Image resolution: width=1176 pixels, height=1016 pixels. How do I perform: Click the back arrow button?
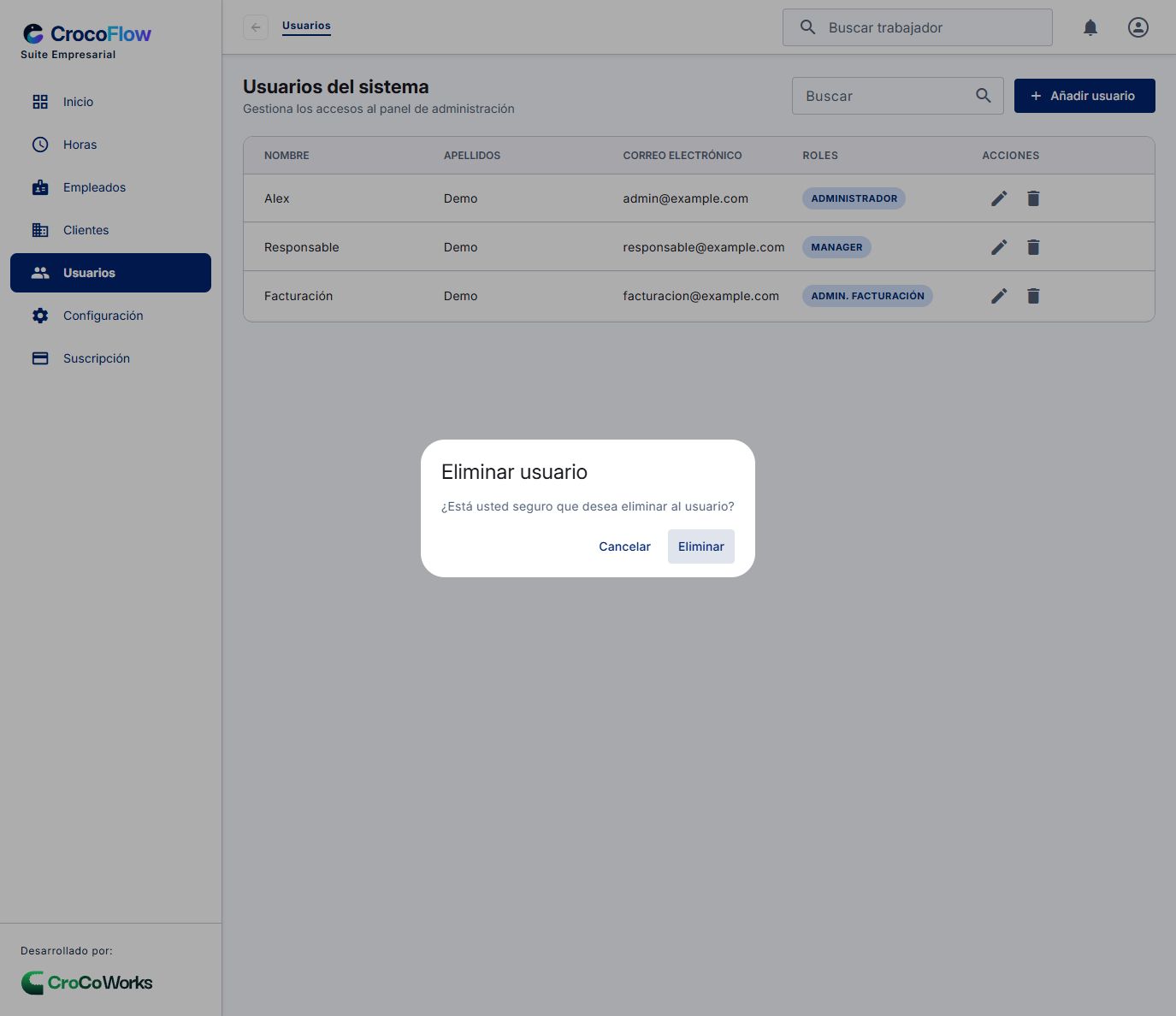[x=256, y=27]
